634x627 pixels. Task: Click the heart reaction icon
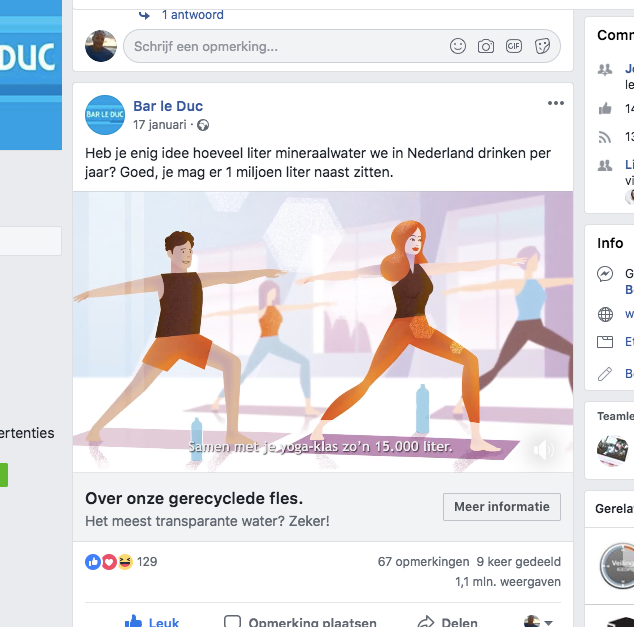tap(109, 562)
